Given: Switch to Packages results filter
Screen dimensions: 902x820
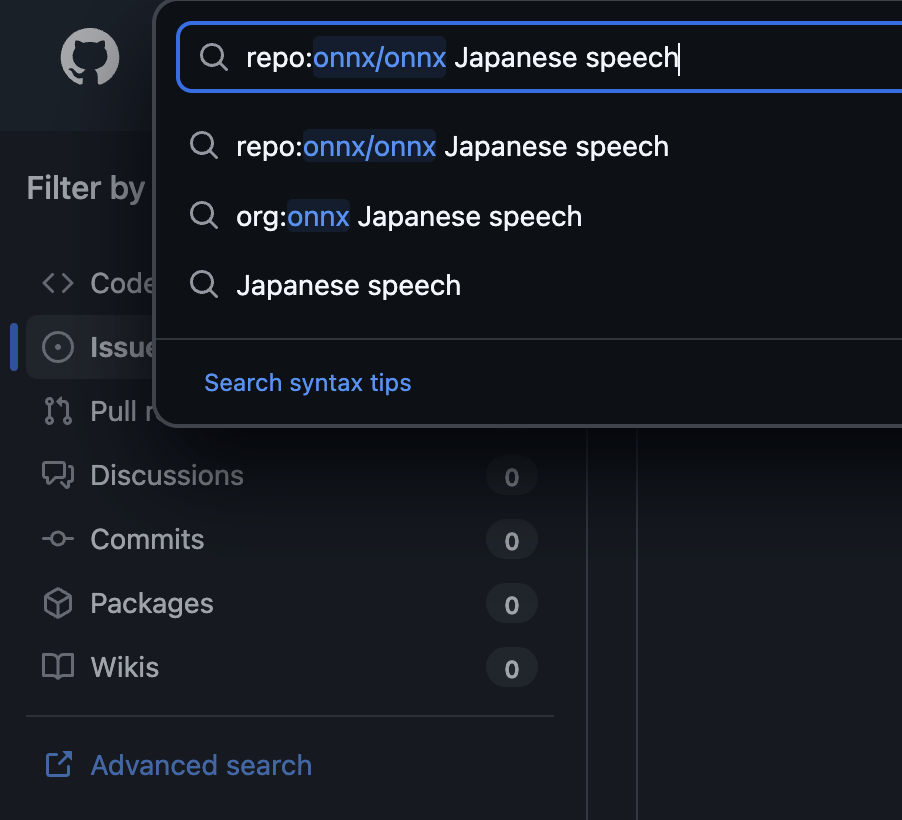Looking at the screenshot, I should click(152, 603).
